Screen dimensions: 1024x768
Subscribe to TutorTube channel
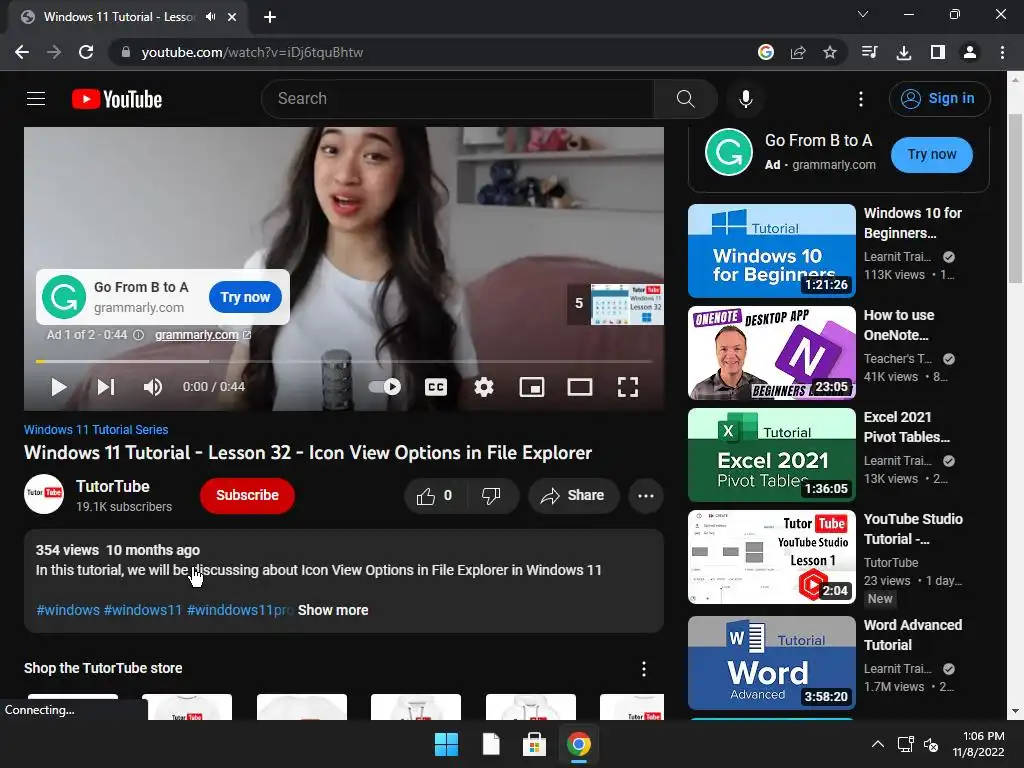(247, 496)
